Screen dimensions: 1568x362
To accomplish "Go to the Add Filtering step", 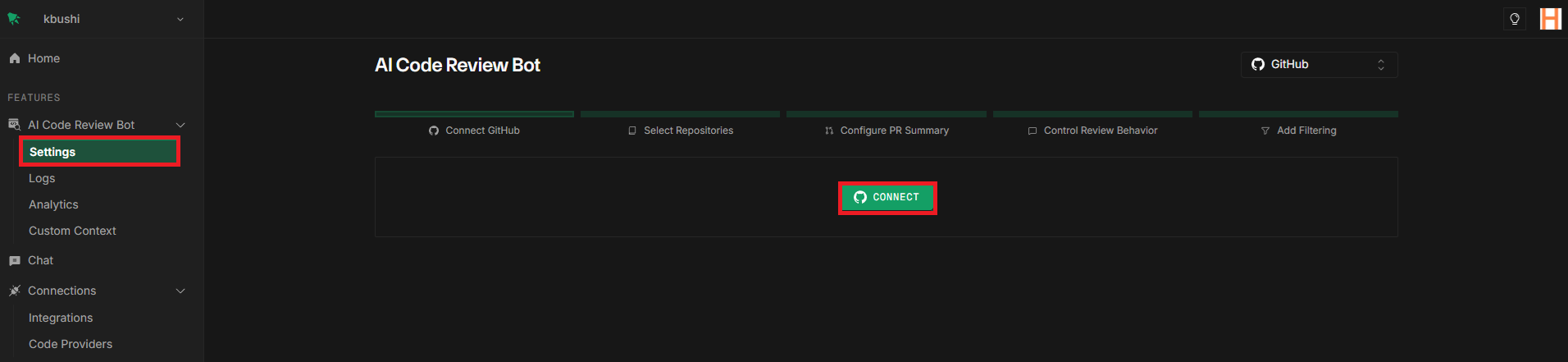I will point(1298,131).
